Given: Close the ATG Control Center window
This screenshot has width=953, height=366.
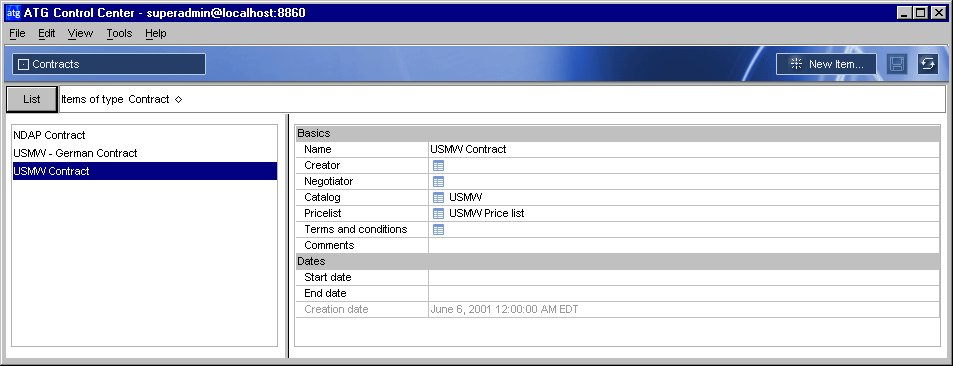Looking at the screenshot, I should tap(938, 12).
